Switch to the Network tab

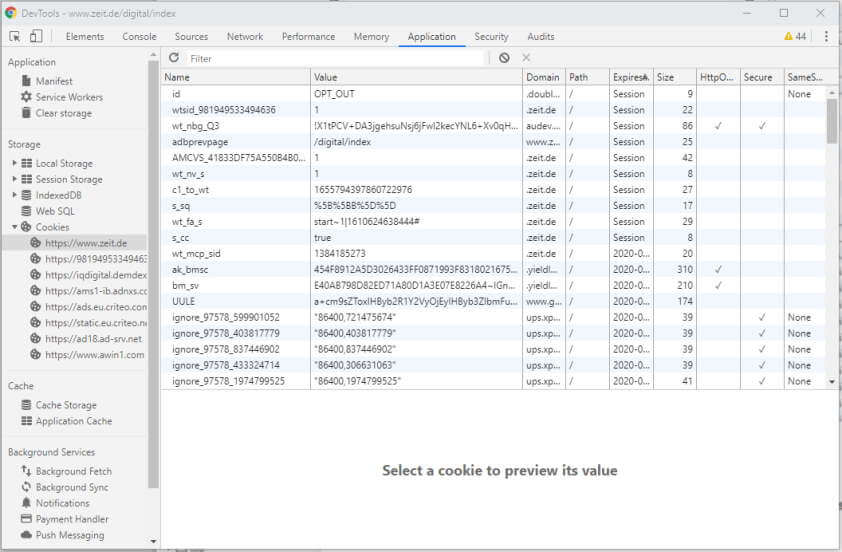[245, 37]
